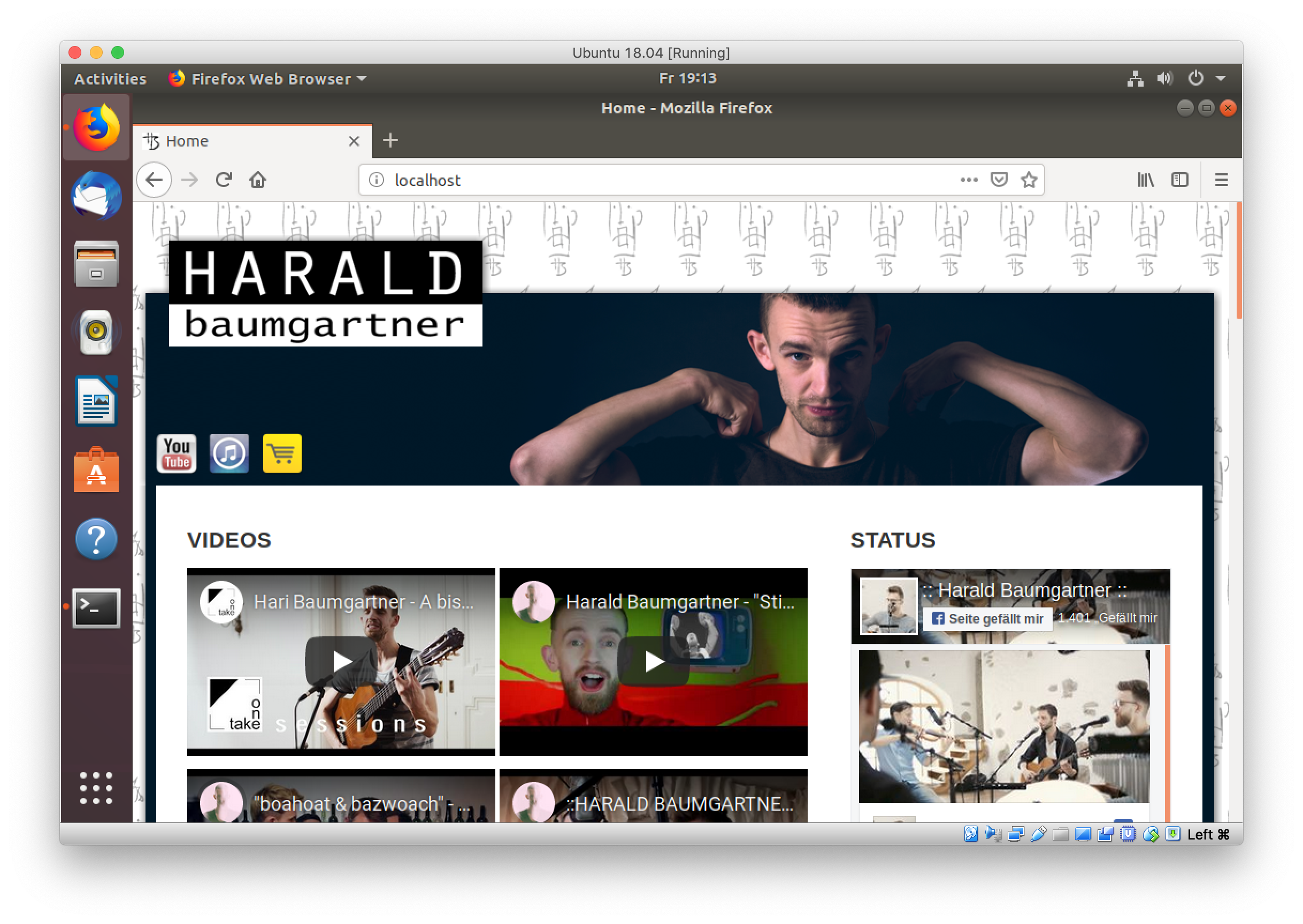Open Help from the dock
This screenshot has width=1303, height=924.
[96, 539]
